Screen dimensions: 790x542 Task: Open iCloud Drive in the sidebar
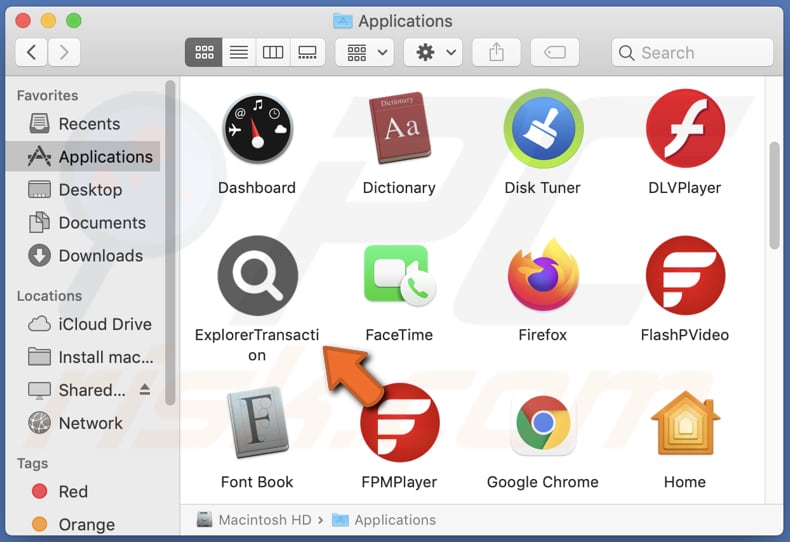pos(84,324)
